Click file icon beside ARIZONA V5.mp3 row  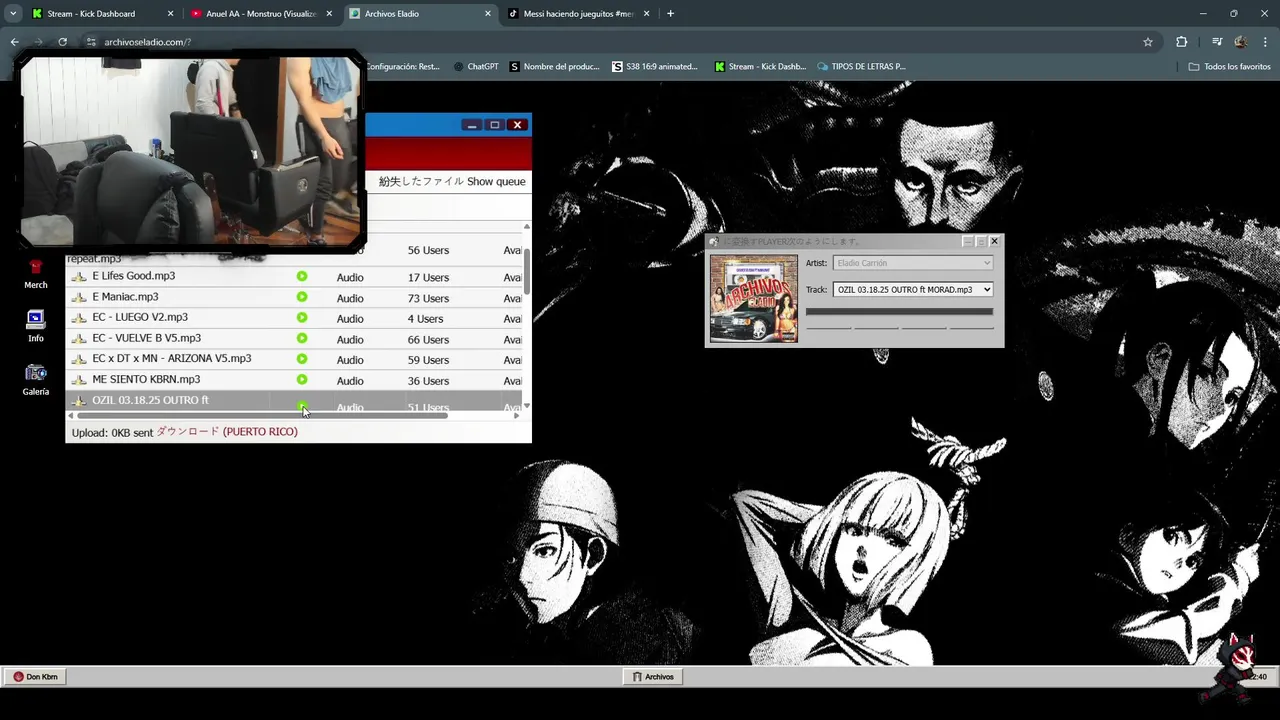[x=79, y=360]
